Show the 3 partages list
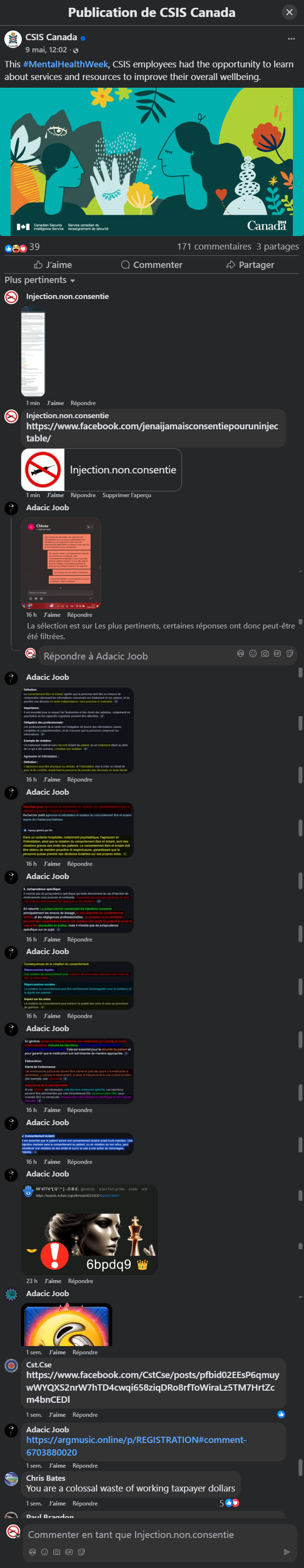The width and height of the screenshot is (304, 1568). [x=277, y=247]
